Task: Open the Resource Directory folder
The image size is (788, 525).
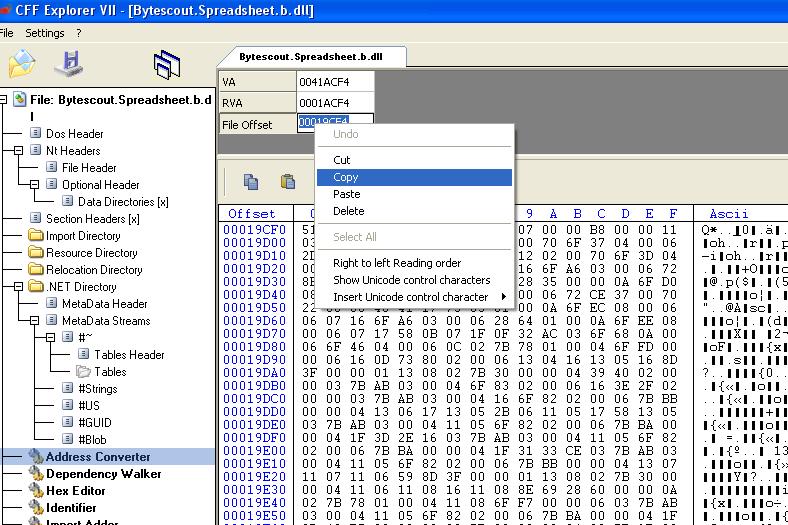Action: [x=91, y=253]
